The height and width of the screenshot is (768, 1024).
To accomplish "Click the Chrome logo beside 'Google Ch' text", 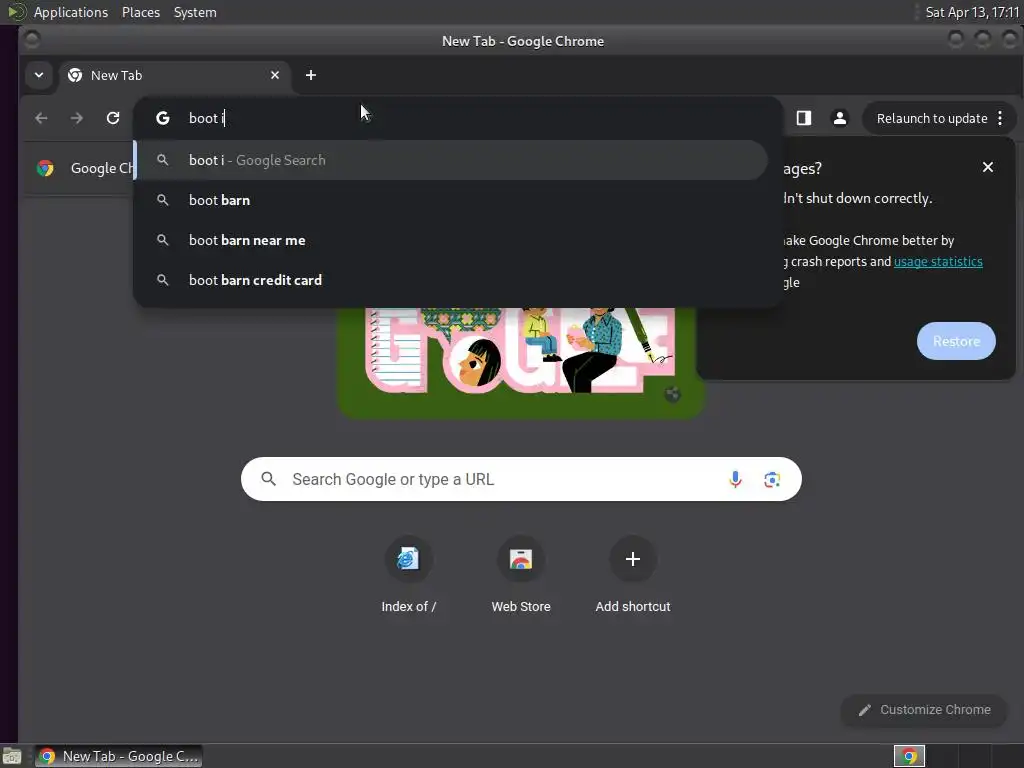I will (45, 168).
